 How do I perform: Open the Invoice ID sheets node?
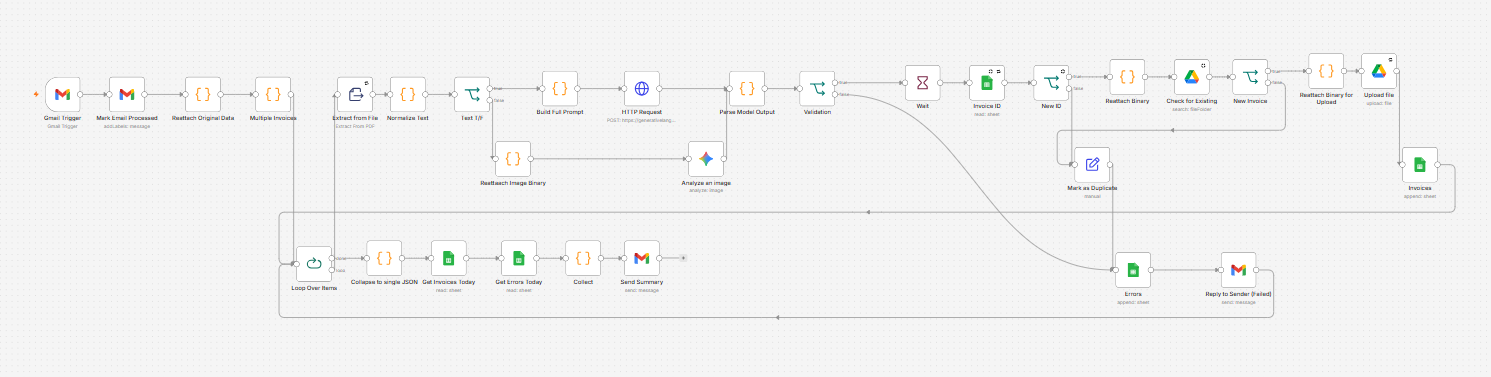[987, 83]
